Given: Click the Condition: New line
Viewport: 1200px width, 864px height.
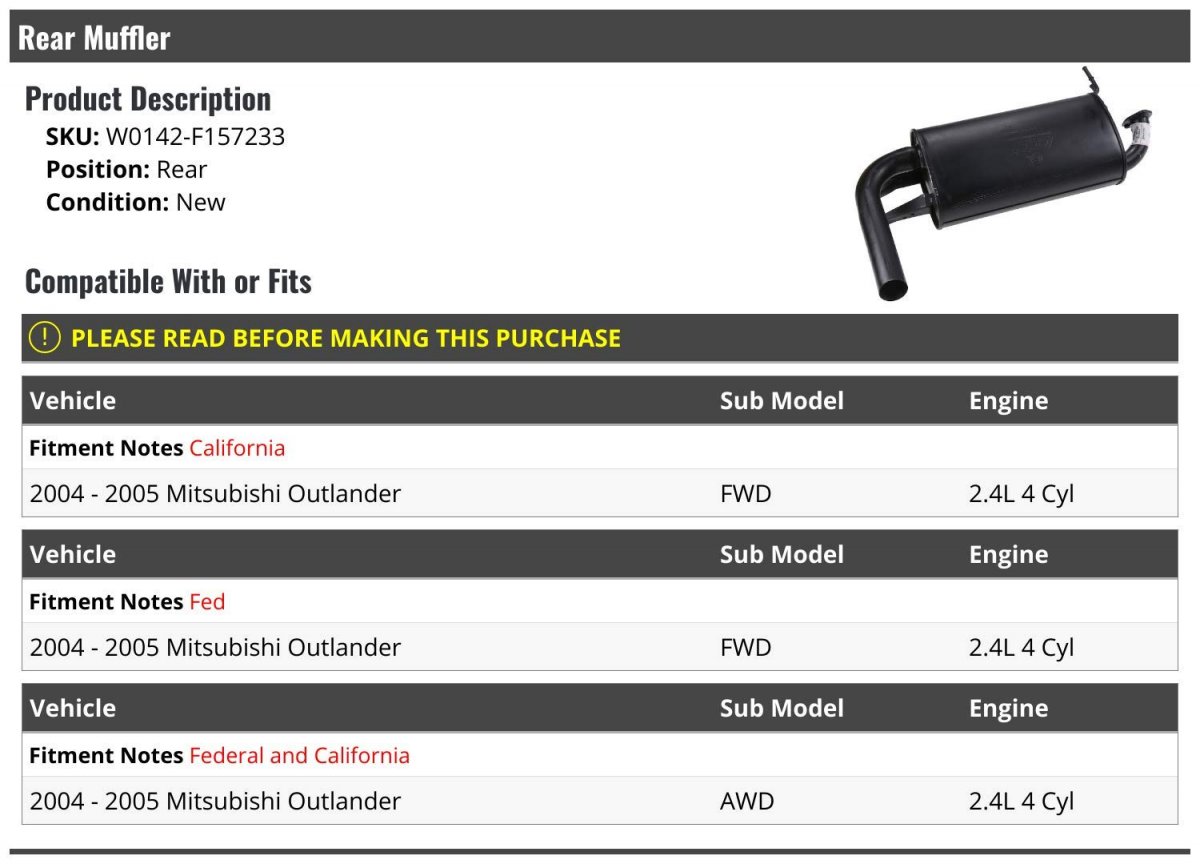Looking at the screenshot, I should click(x=136, y=202).
